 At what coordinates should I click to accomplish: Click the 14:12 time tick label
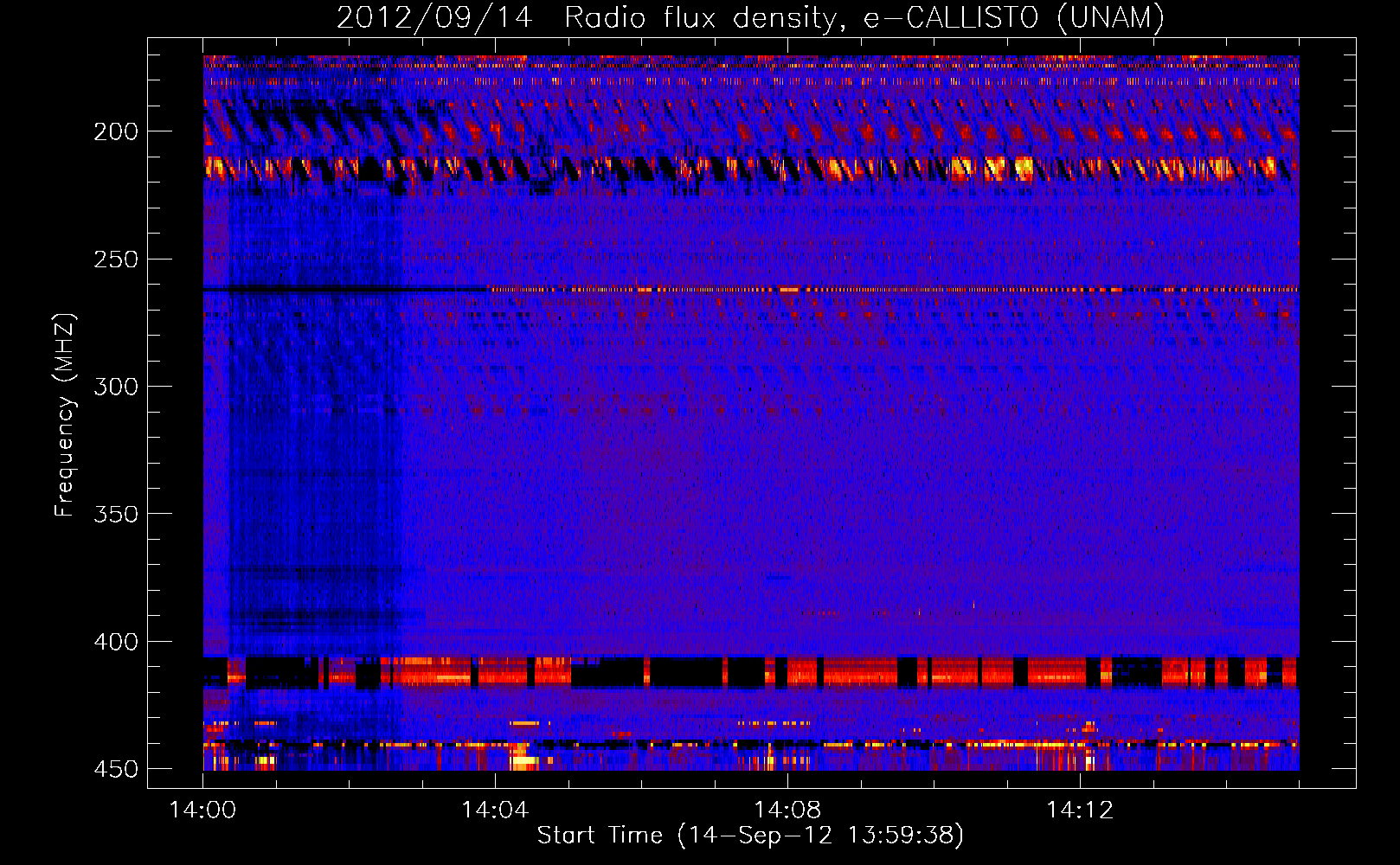click(1080, 811)
